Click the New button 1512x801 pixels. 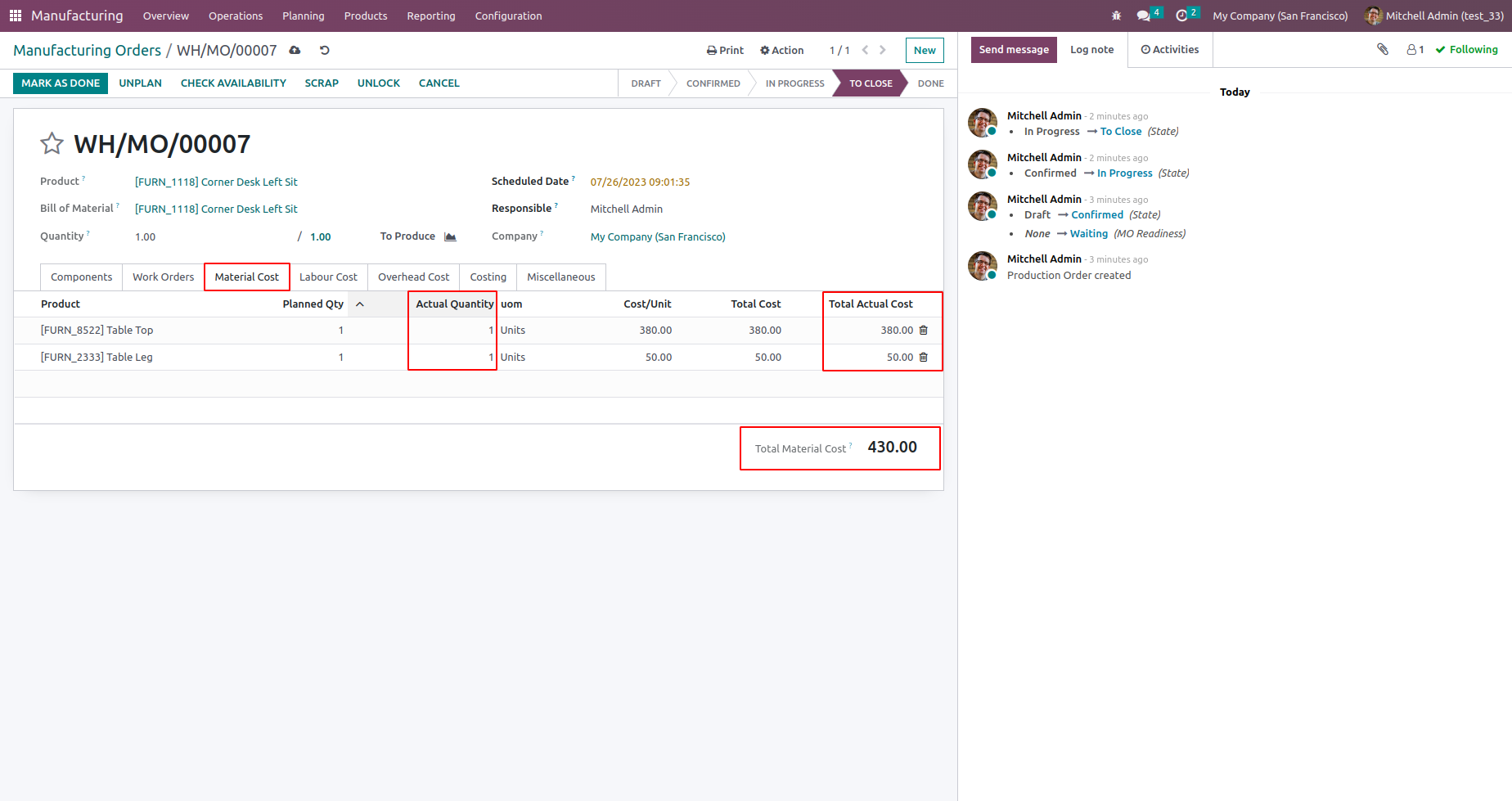925,51
